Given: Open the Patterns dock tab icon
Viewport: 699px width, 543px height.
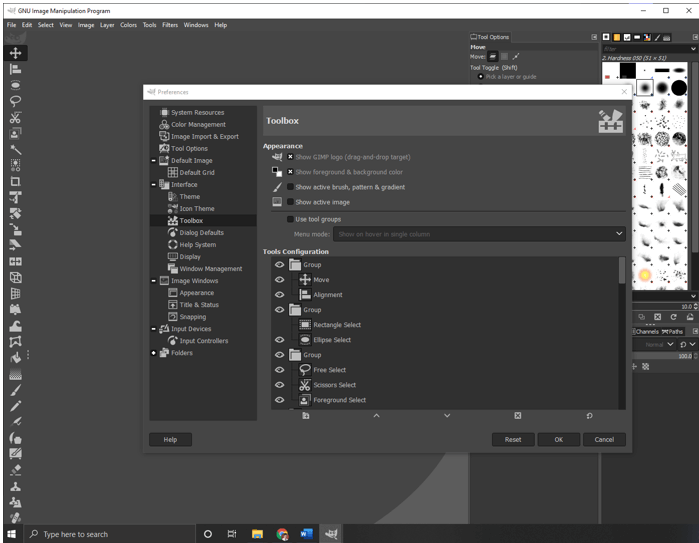Looking at the screenshot, I should [x=617, y=37].
